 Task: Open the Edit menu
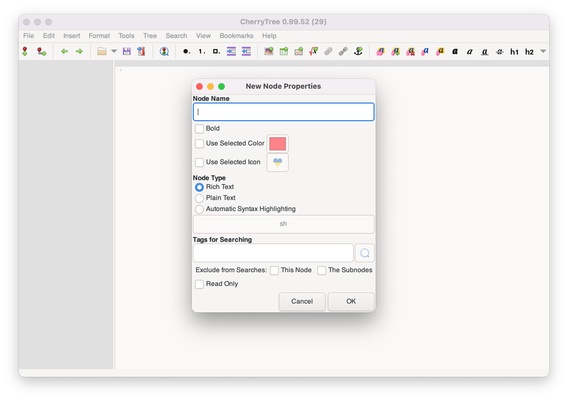point(49,36)
